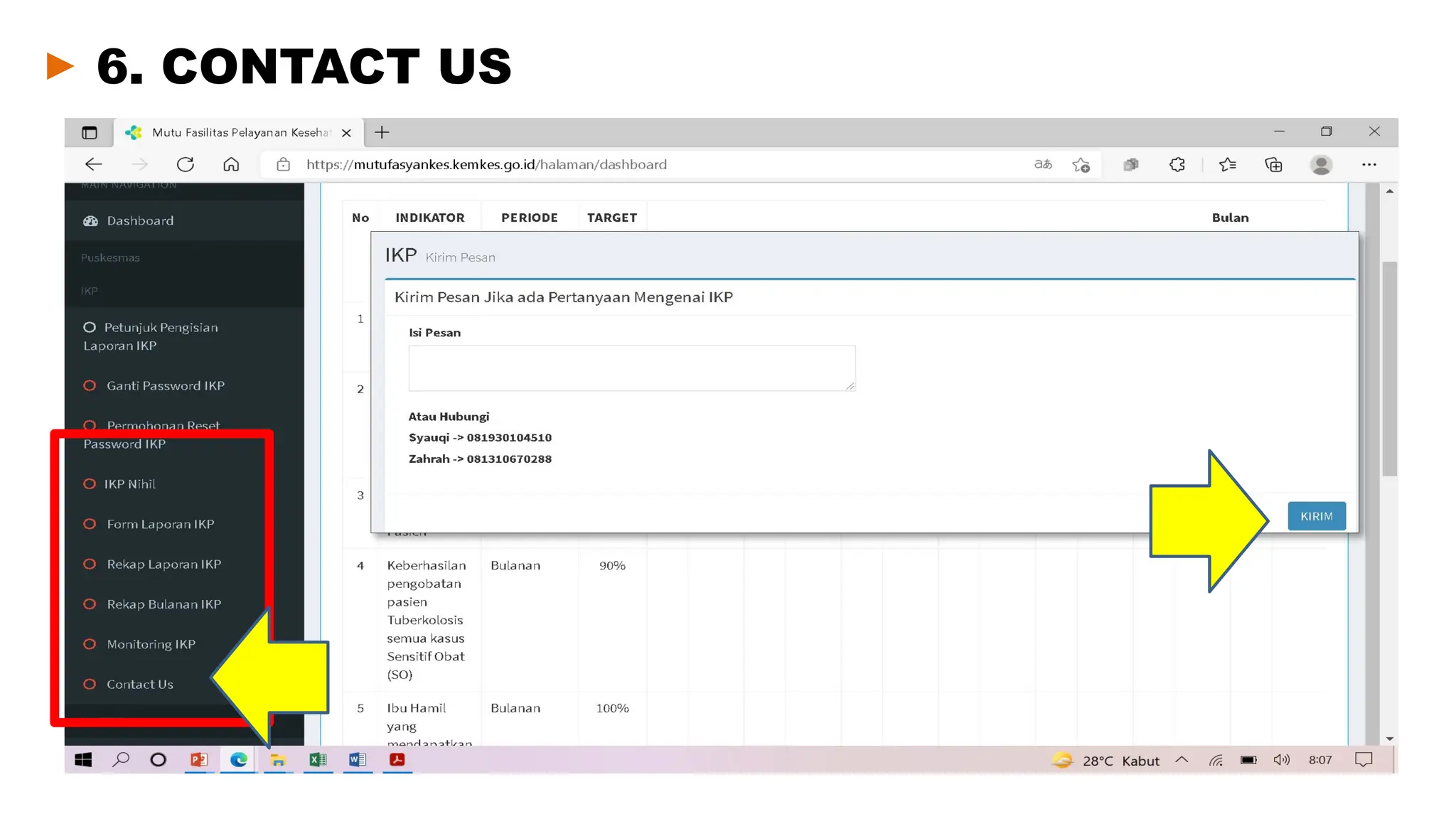Click the browser home icon
Image resolution: width=1456 pixels, height=819 pixels.
point(231,164)
